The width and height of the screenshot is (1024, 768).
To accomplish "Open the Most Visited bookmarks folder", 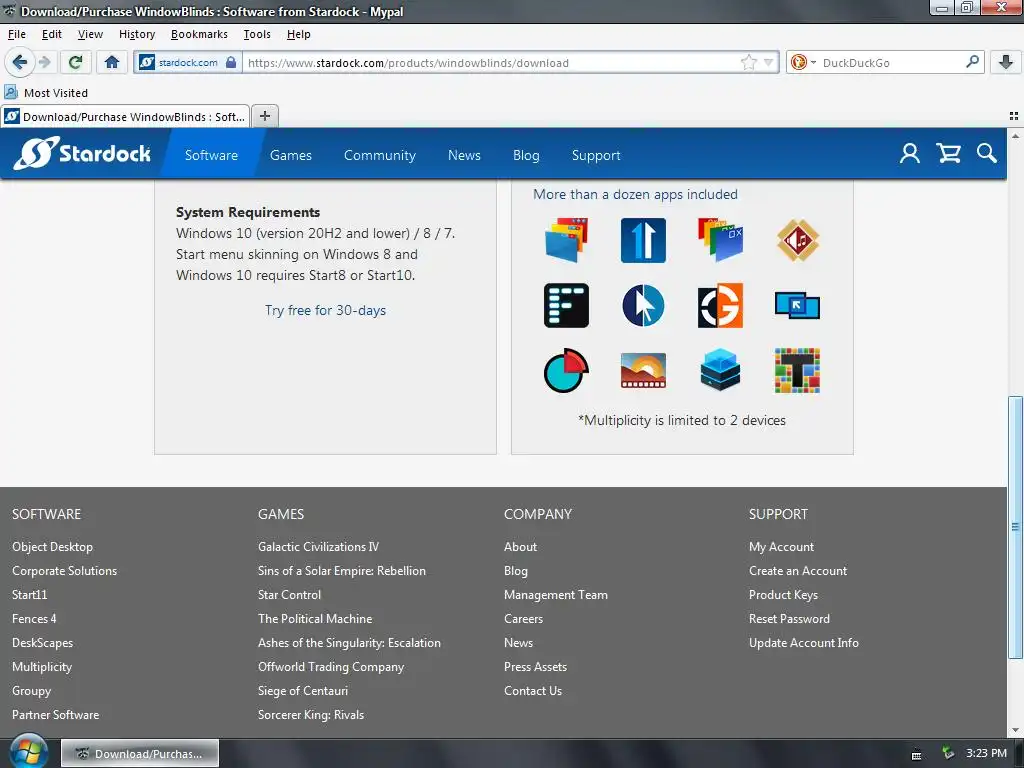I will [x=46, y=93].
